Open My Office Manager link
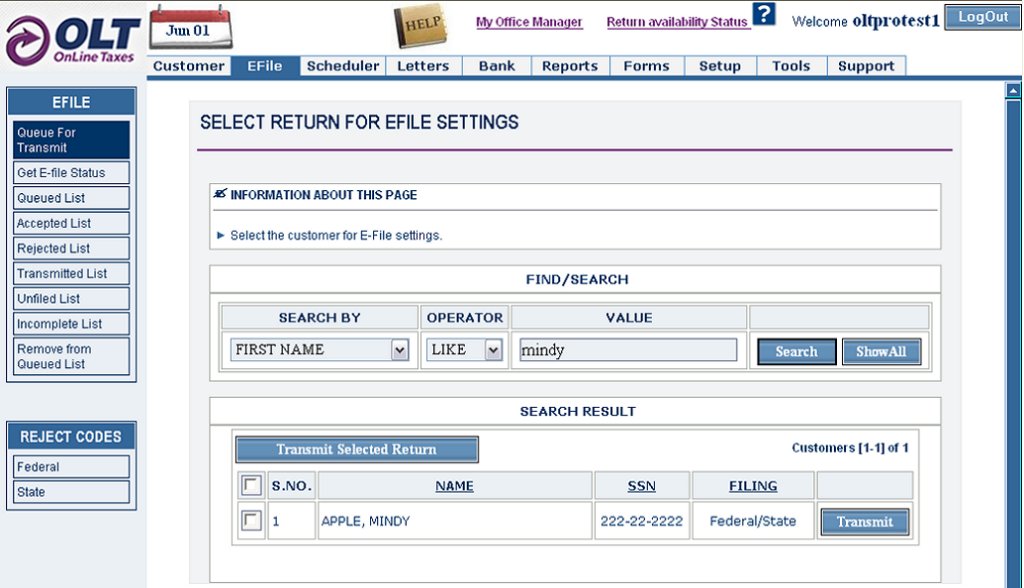 pyautogui.click(x=529, y=22)
